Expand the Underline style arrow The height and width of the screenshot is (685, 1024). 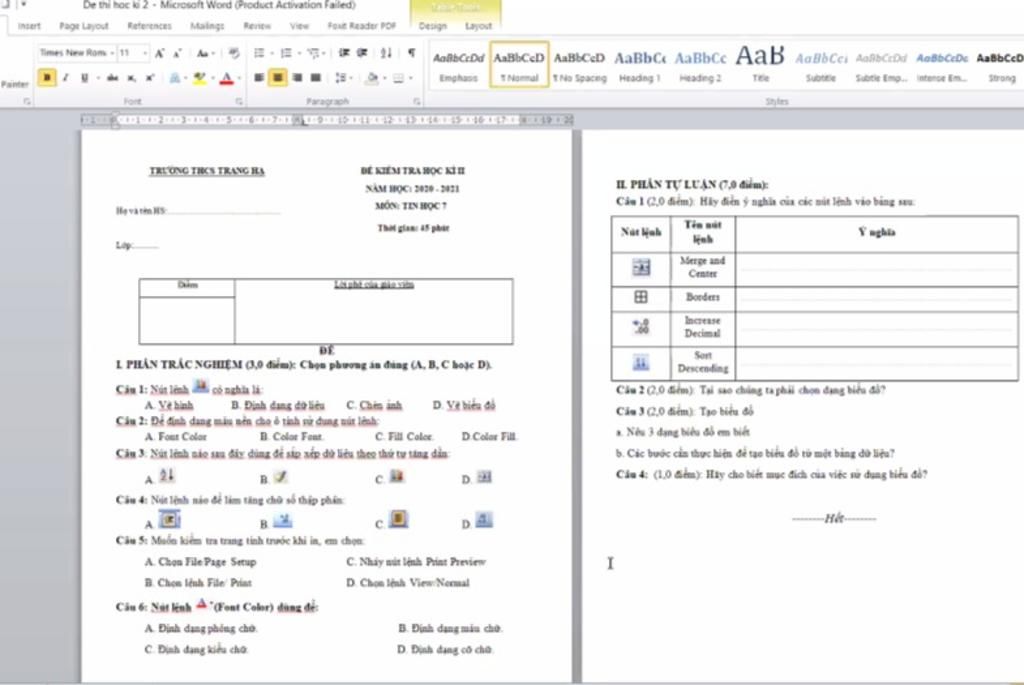[98, 78]
